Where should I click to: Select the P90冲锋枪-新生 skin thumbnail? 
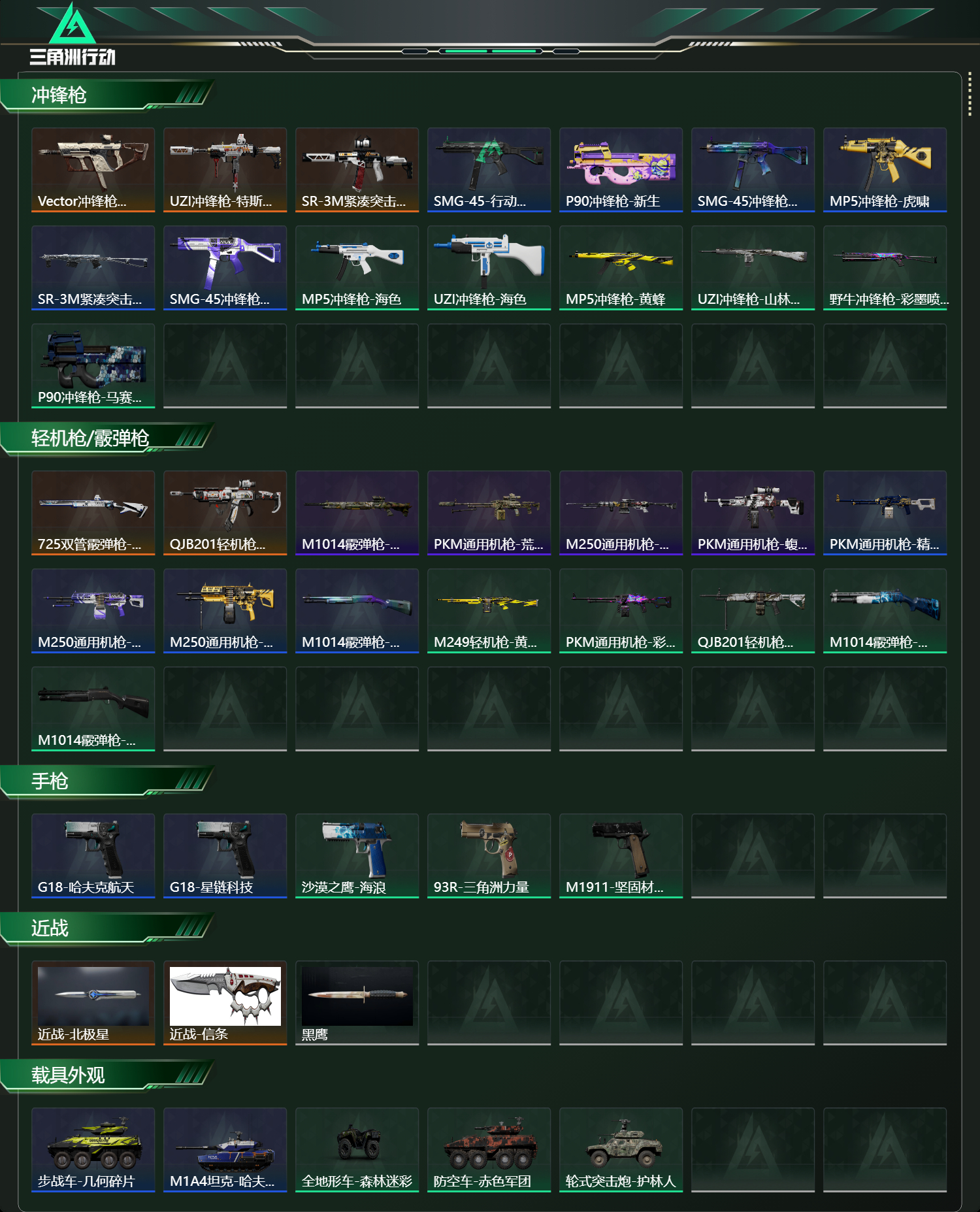point(621,170)
